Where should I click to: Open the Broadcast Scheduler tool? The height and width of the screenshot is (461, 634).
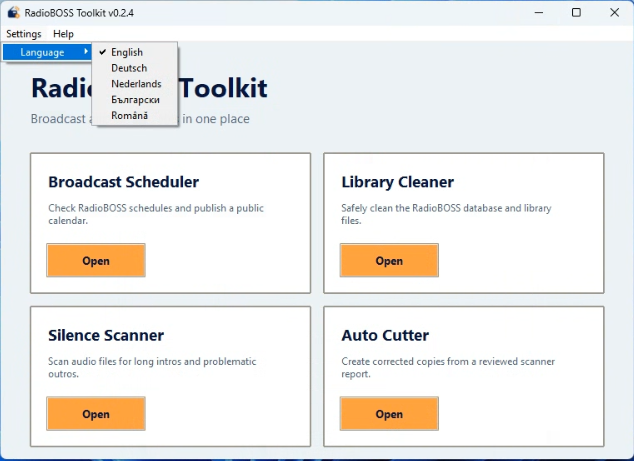coord(96,260)
